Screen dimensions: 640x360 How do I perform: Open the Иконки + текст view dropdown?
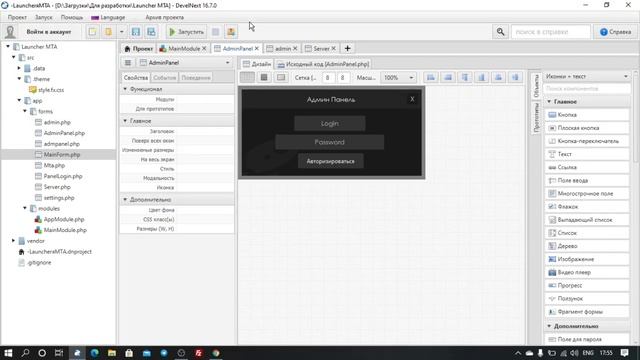[587, 76]
